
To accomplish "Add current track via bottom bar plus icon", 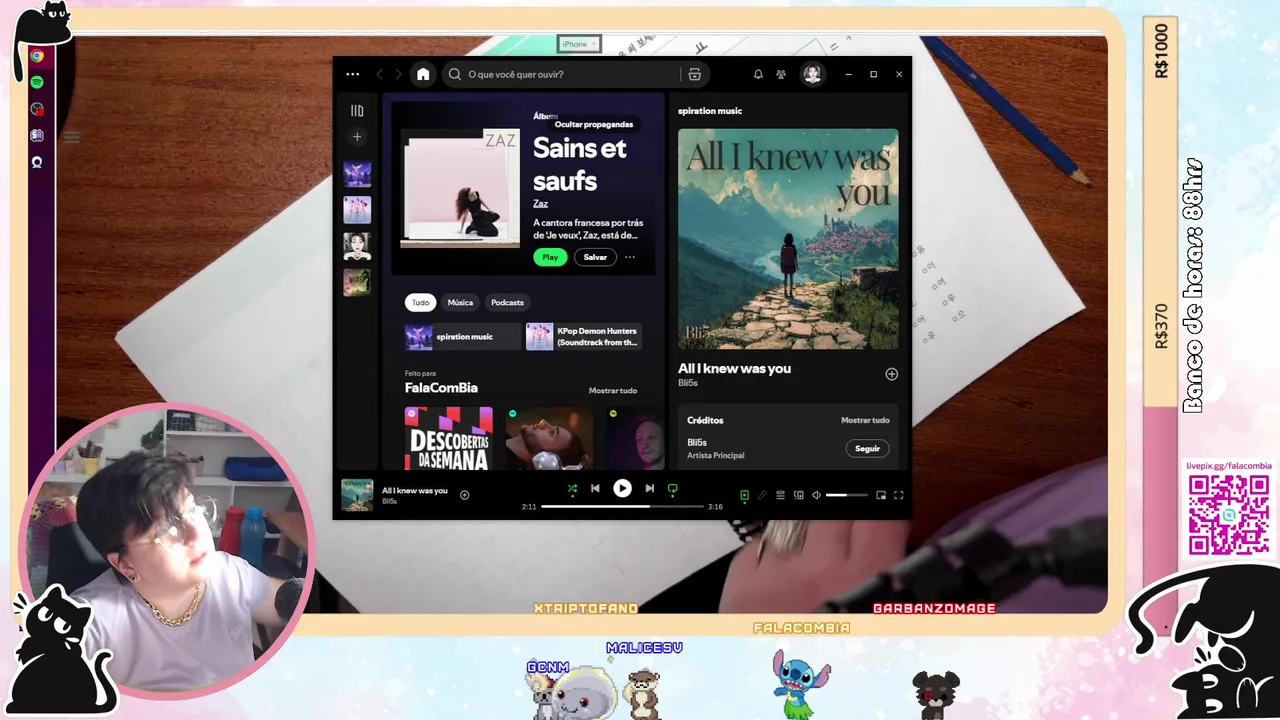I will (464, 495).
